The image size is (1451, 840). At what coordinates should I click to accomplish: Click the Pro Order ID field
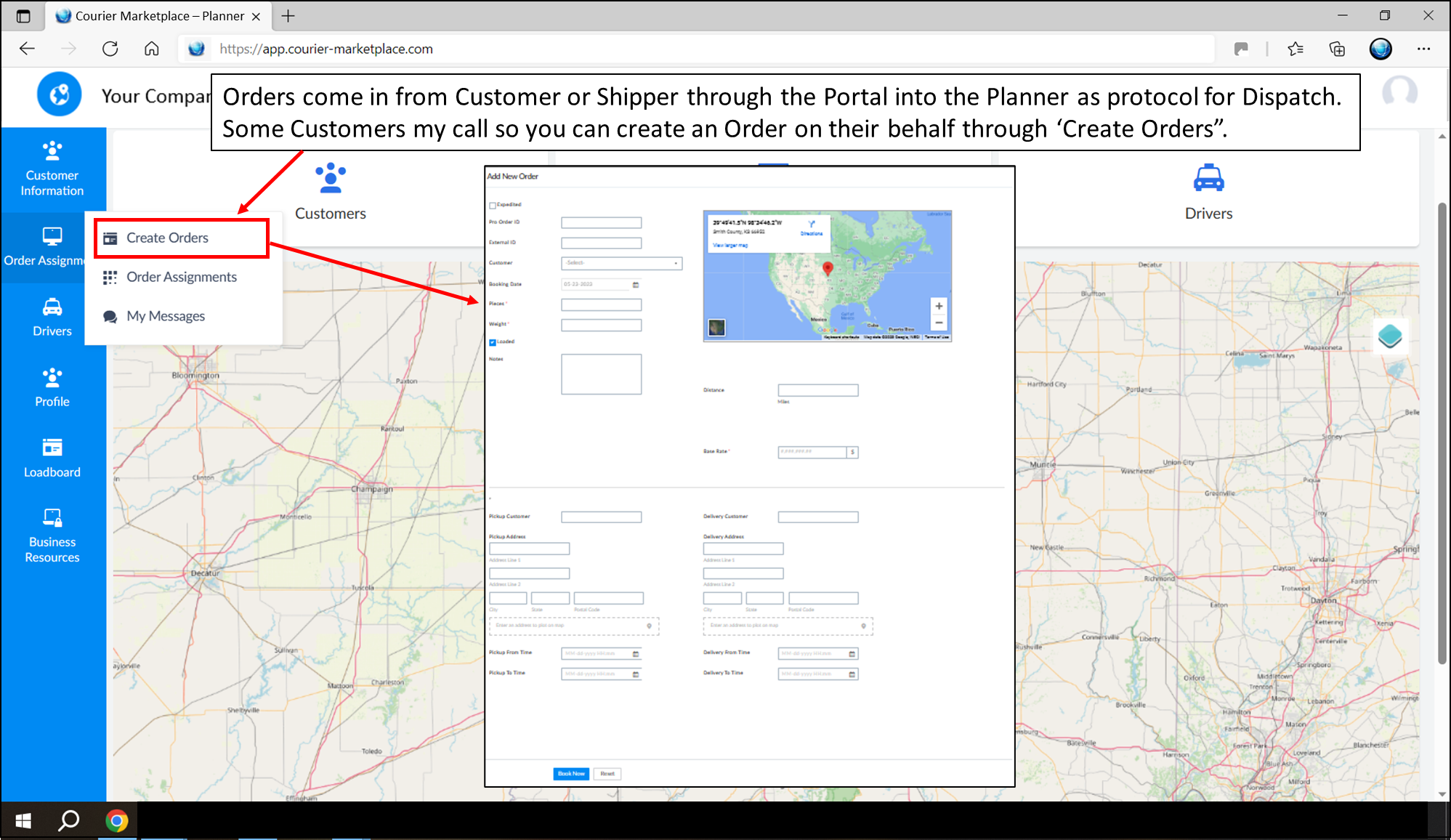coord(601,222)
